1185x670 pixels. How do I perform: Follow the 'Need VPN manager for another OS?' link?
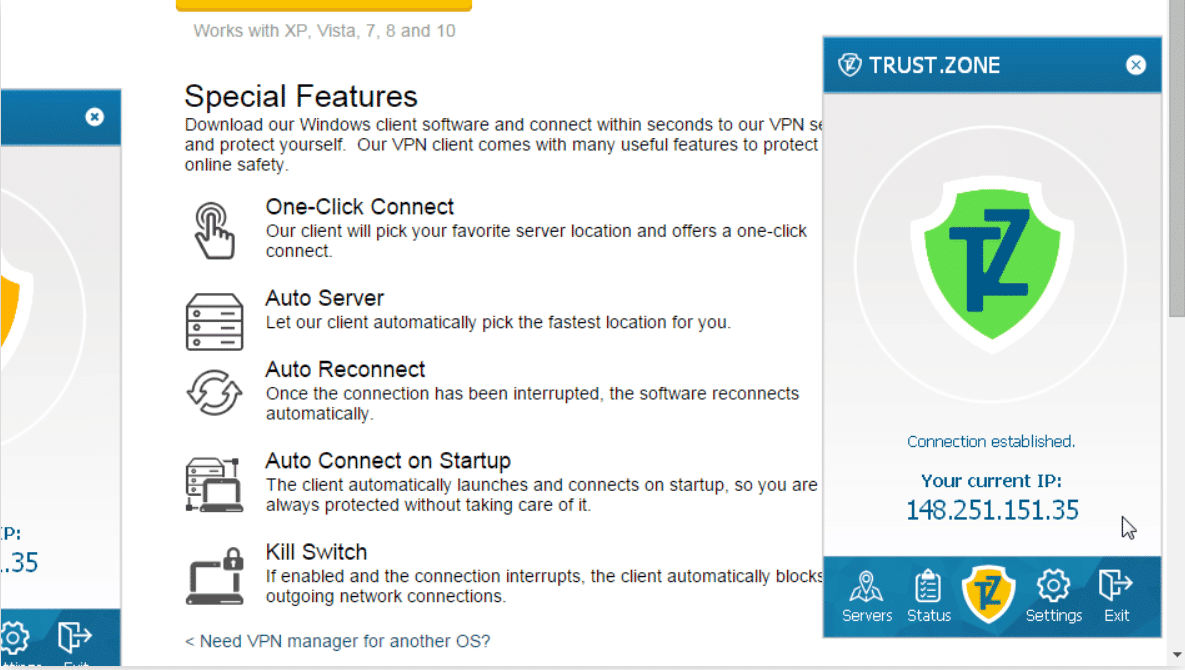click(338, 641)
